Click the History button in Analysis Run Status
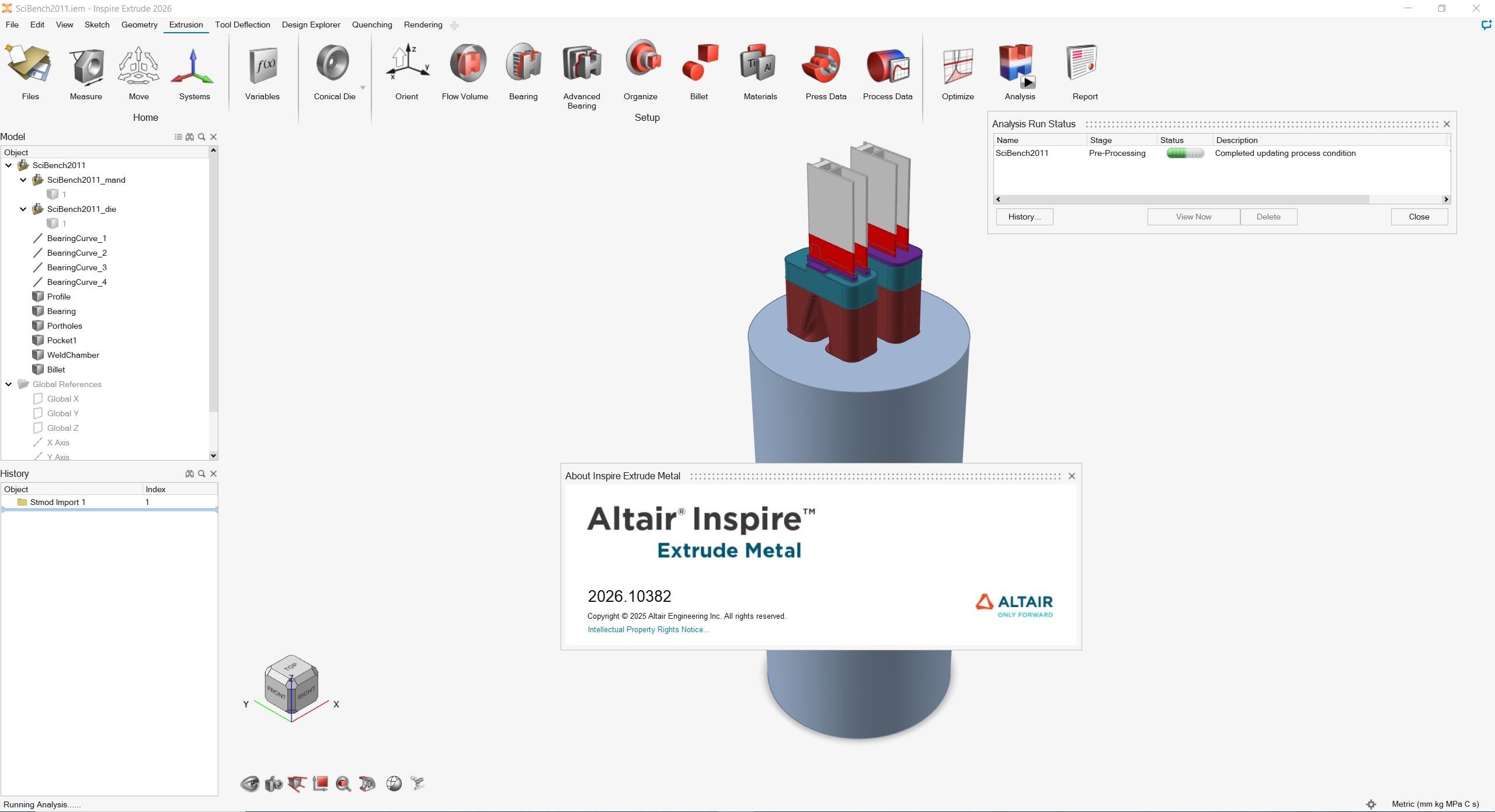The width and height of the screenshot is (1495, 812). [x=1024, y=217]
